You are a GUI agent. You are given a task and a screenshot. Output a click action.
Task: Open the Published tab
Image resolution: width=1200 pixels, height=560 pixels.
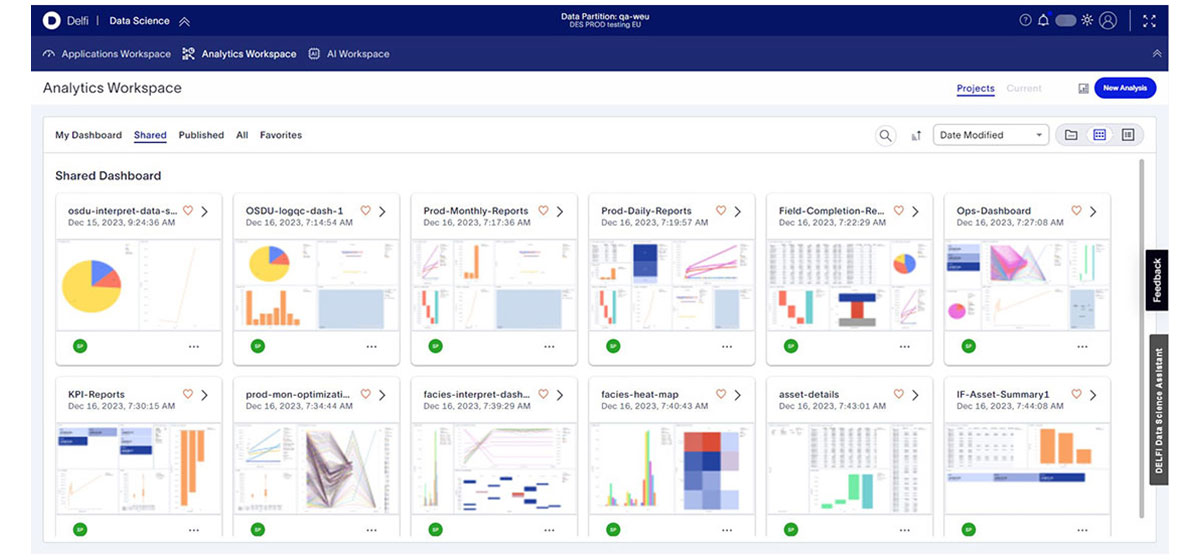click(x=201, y=135)
